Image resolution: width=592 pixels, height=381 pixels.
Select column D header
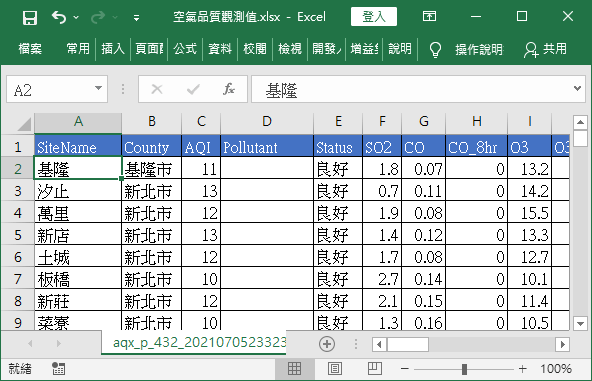(267, 122)
